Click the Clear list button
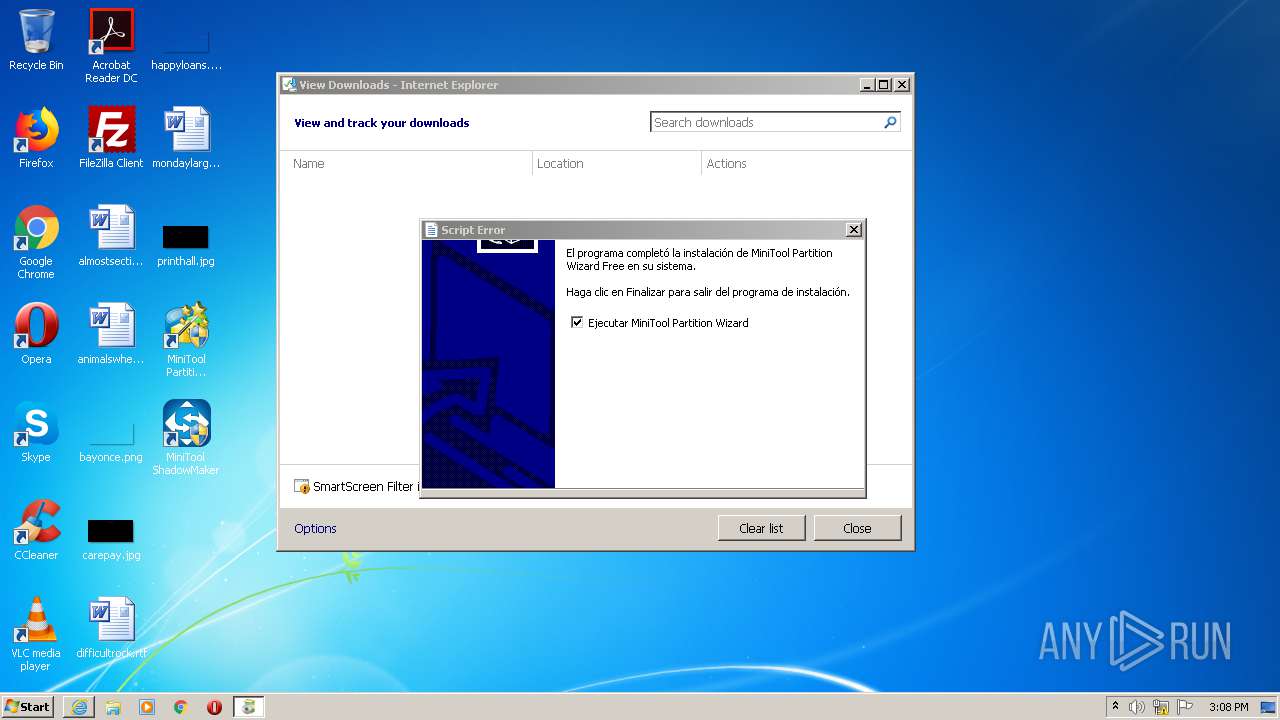The width and height of the screenshot is (1280, 720). pyautogui.click(x=761, y=528)
